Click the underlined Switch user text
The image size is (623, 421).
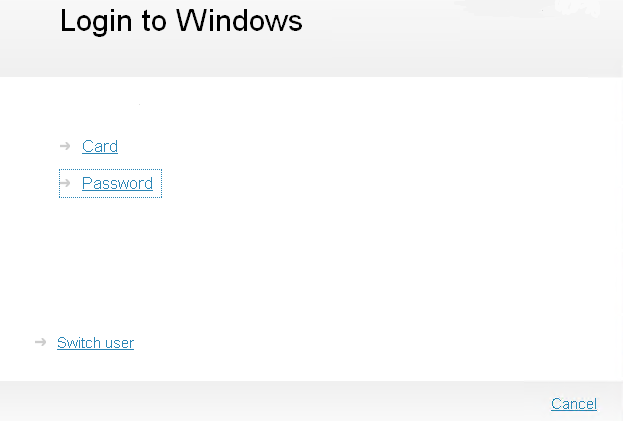95,343
